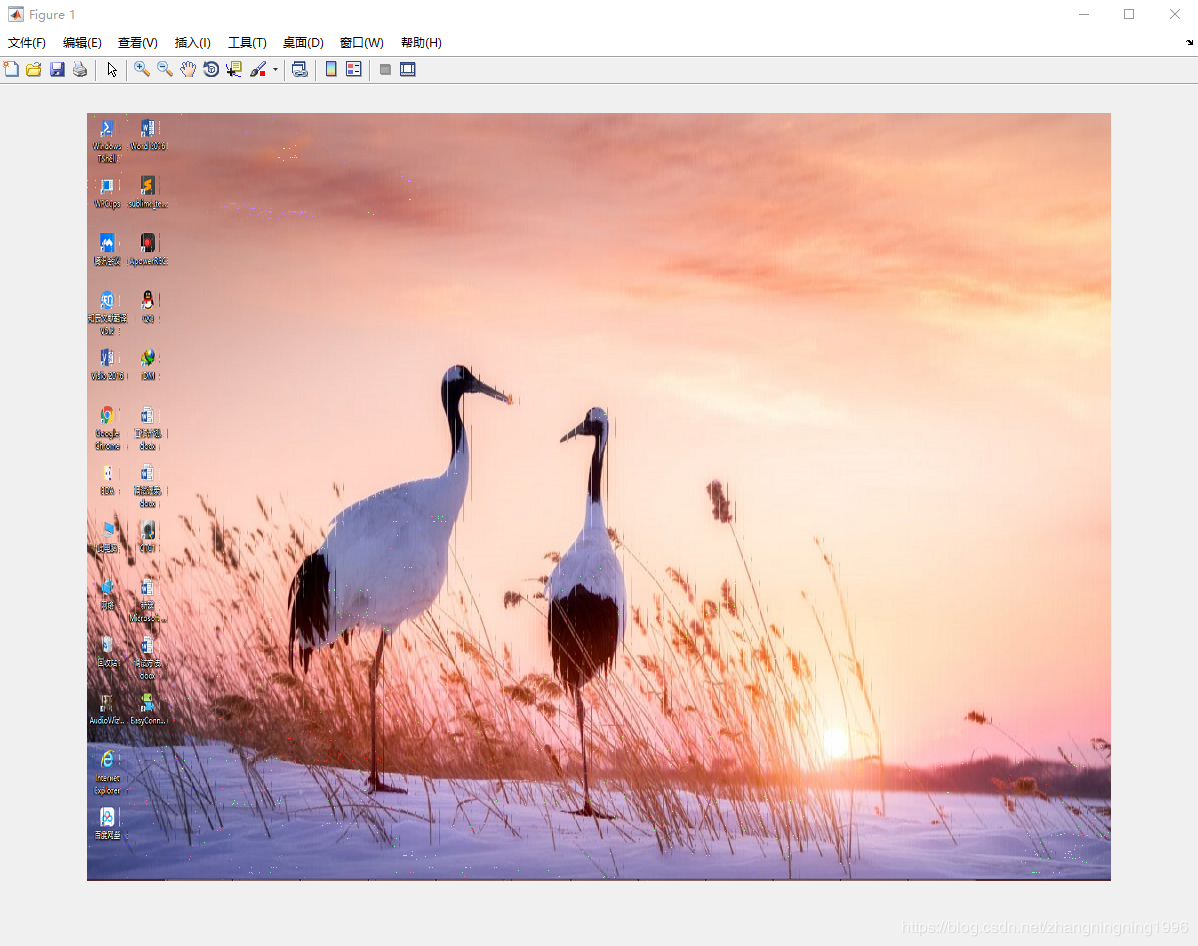Print the figure with the printer icon
The image size is (1198, 946).
coord(79,70)
